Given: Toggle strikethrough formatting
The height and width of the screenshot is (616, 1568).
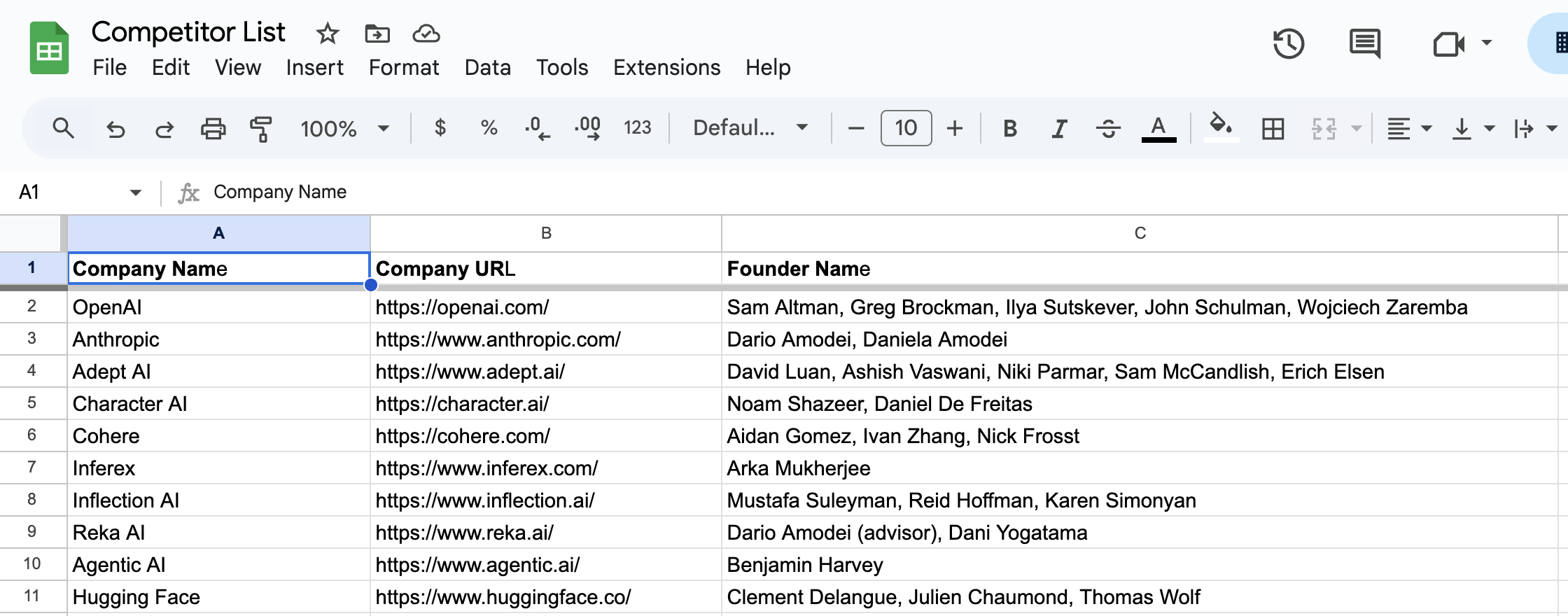Looking at the screenshot, I should (1108, 129).
